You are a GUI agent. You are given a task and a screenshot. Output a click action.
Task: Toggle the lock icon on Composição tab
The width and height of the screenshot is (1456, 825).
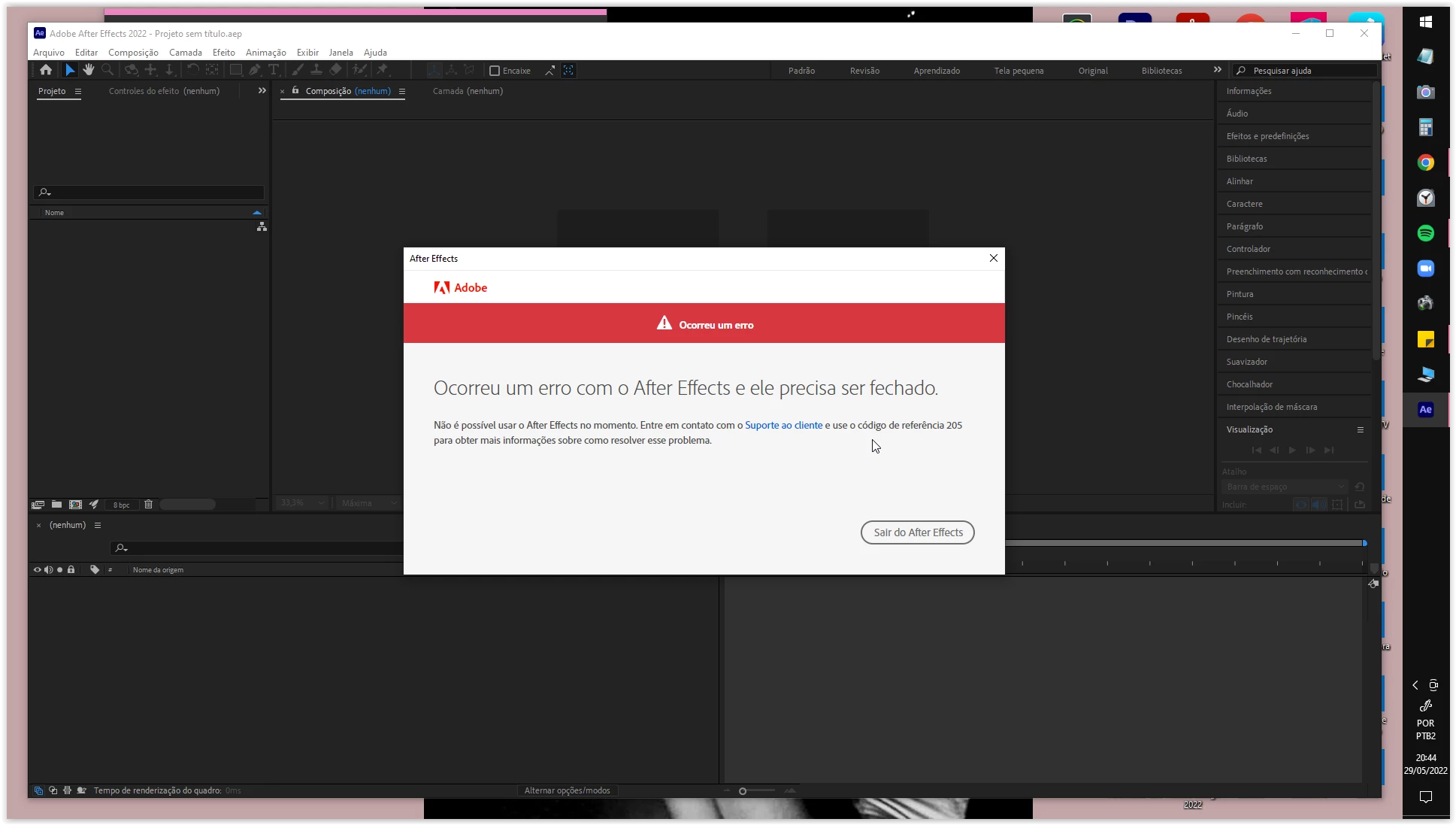(x=295, y=91)
